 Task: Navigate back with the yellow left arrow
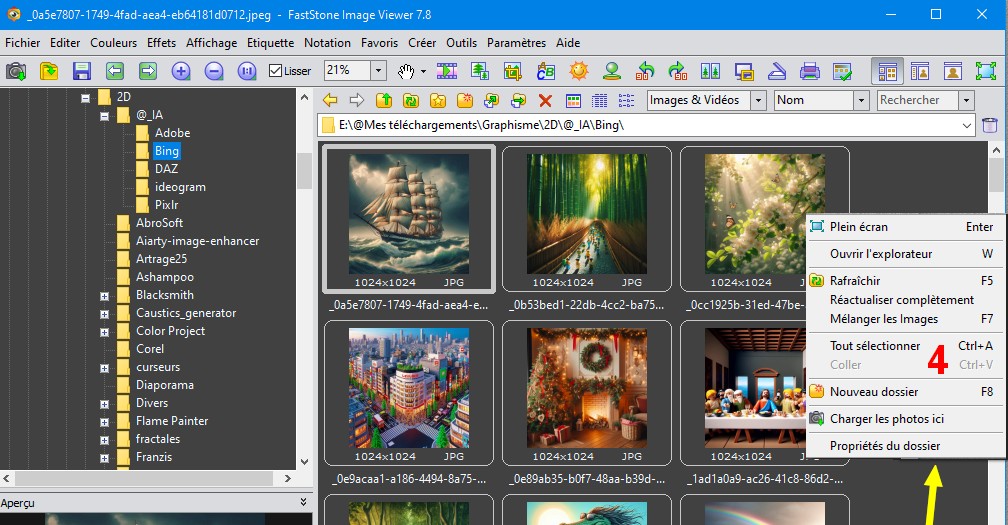pyautogui.click(x=330, y=100)
